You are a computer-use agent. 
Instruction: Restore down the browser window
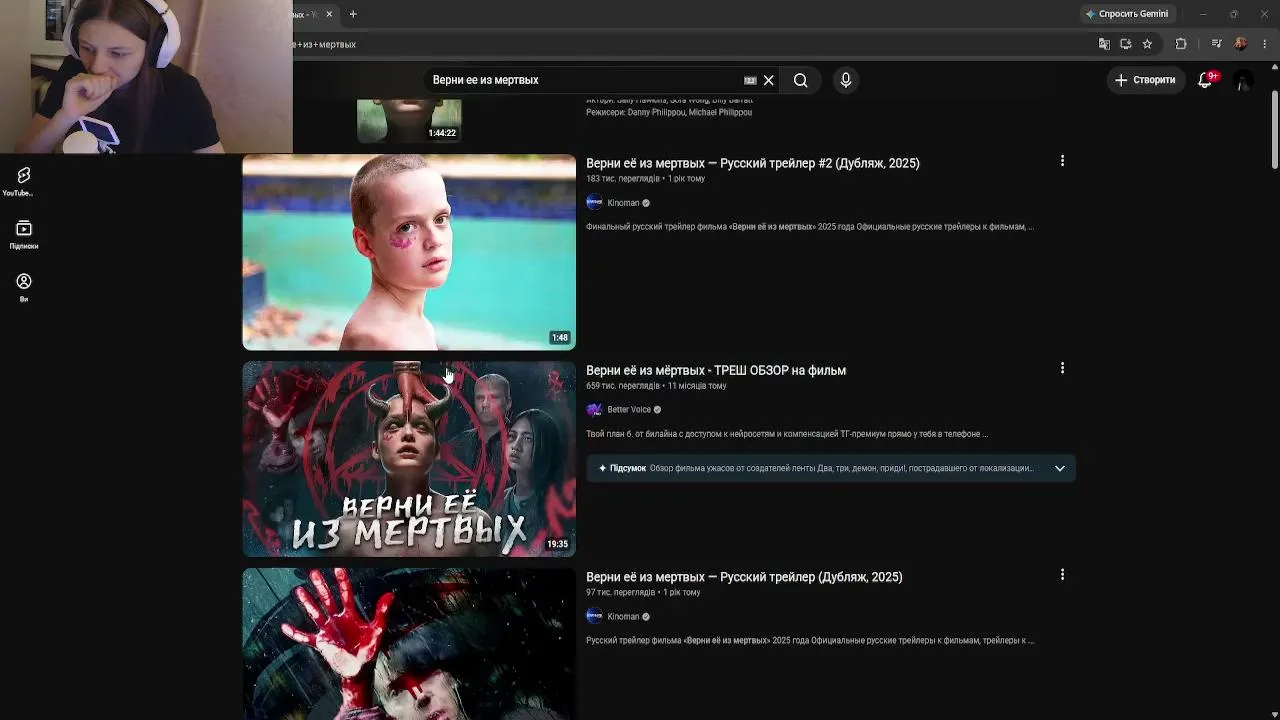(1233, 14)
